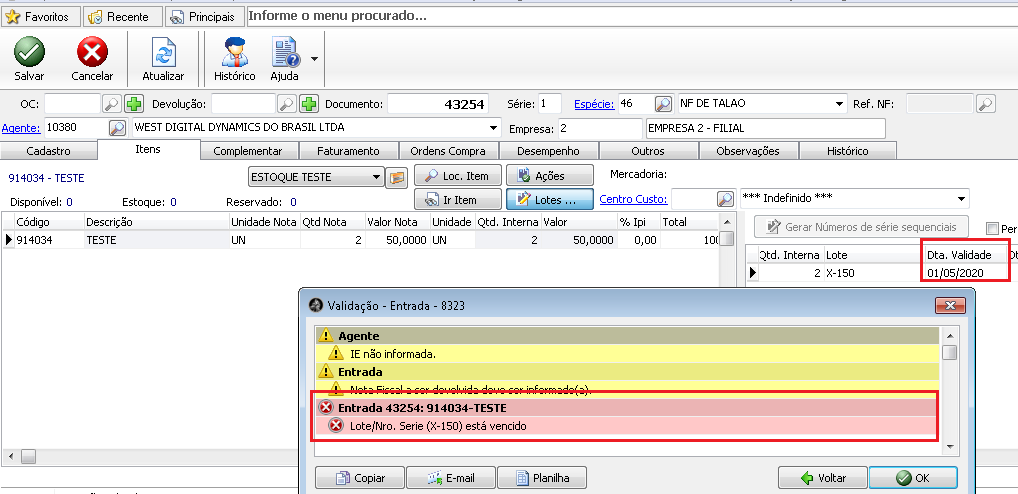The width and height of the screenshot is (1018, 494).
Task: Click the Lotes ... button
Action: tap(550, 199)
